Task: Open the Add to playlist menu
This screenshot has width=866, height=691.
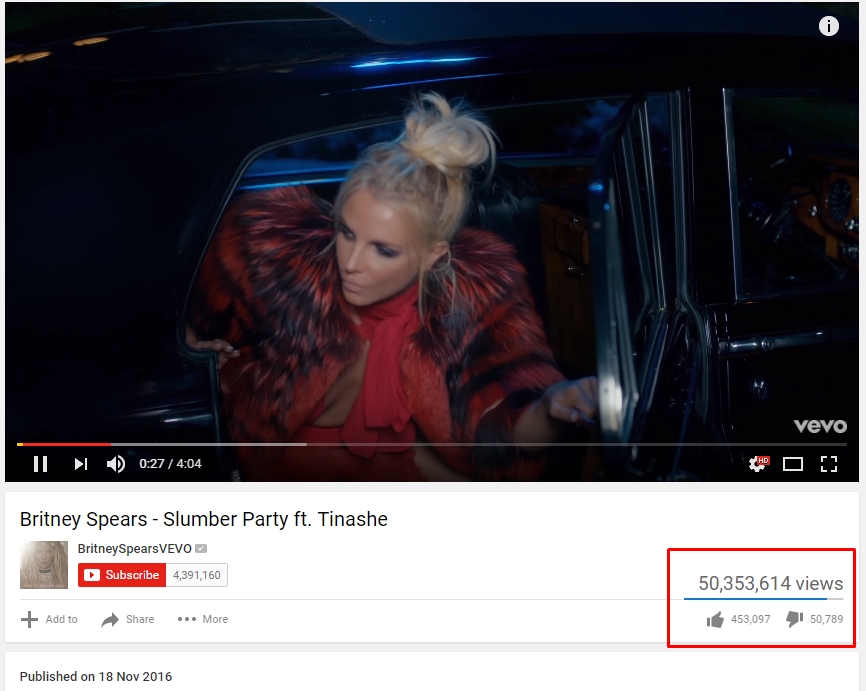Action: 49,619
